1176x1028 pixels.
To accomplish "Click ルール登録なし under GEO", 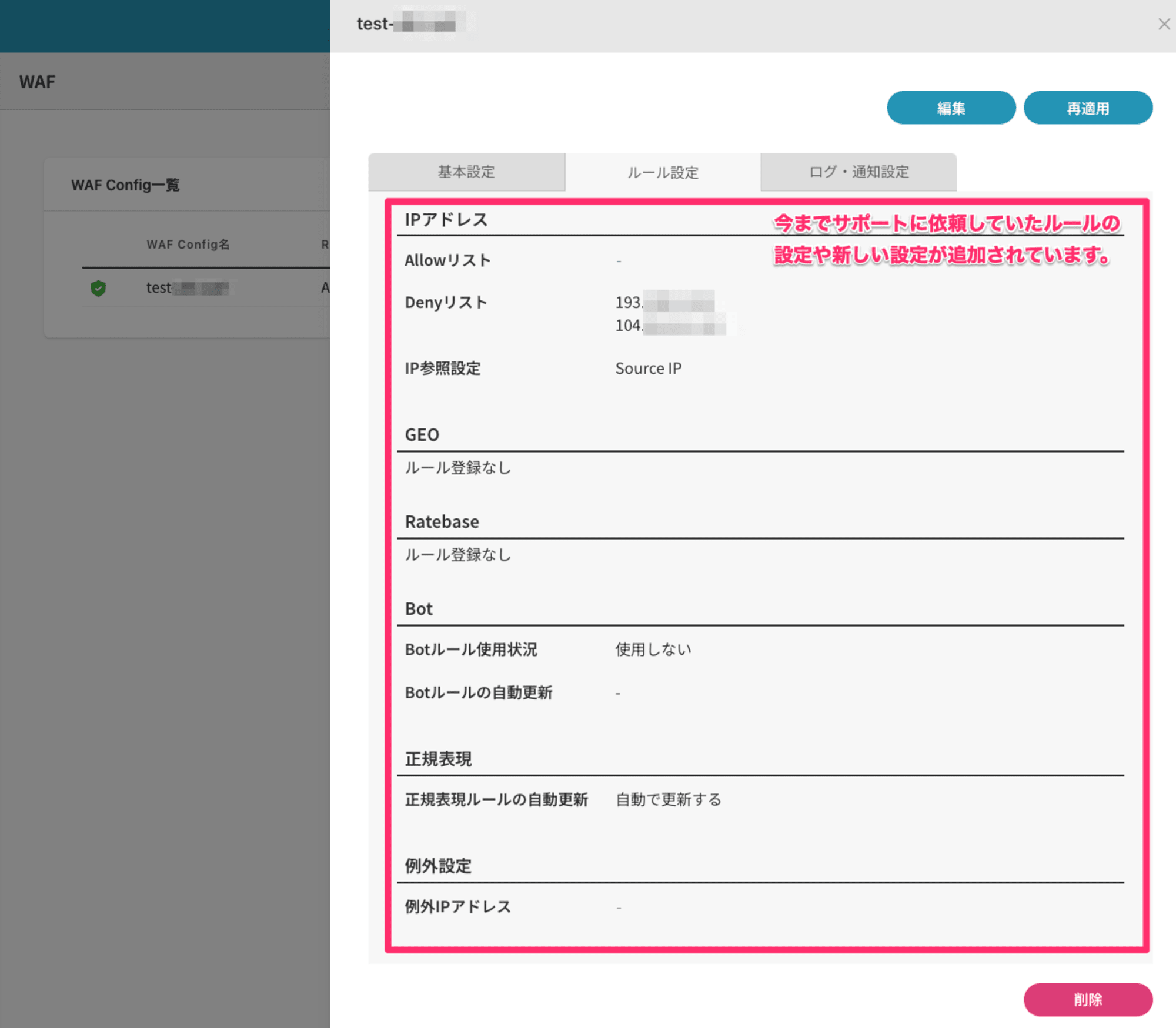I will [x=458, y=468].
